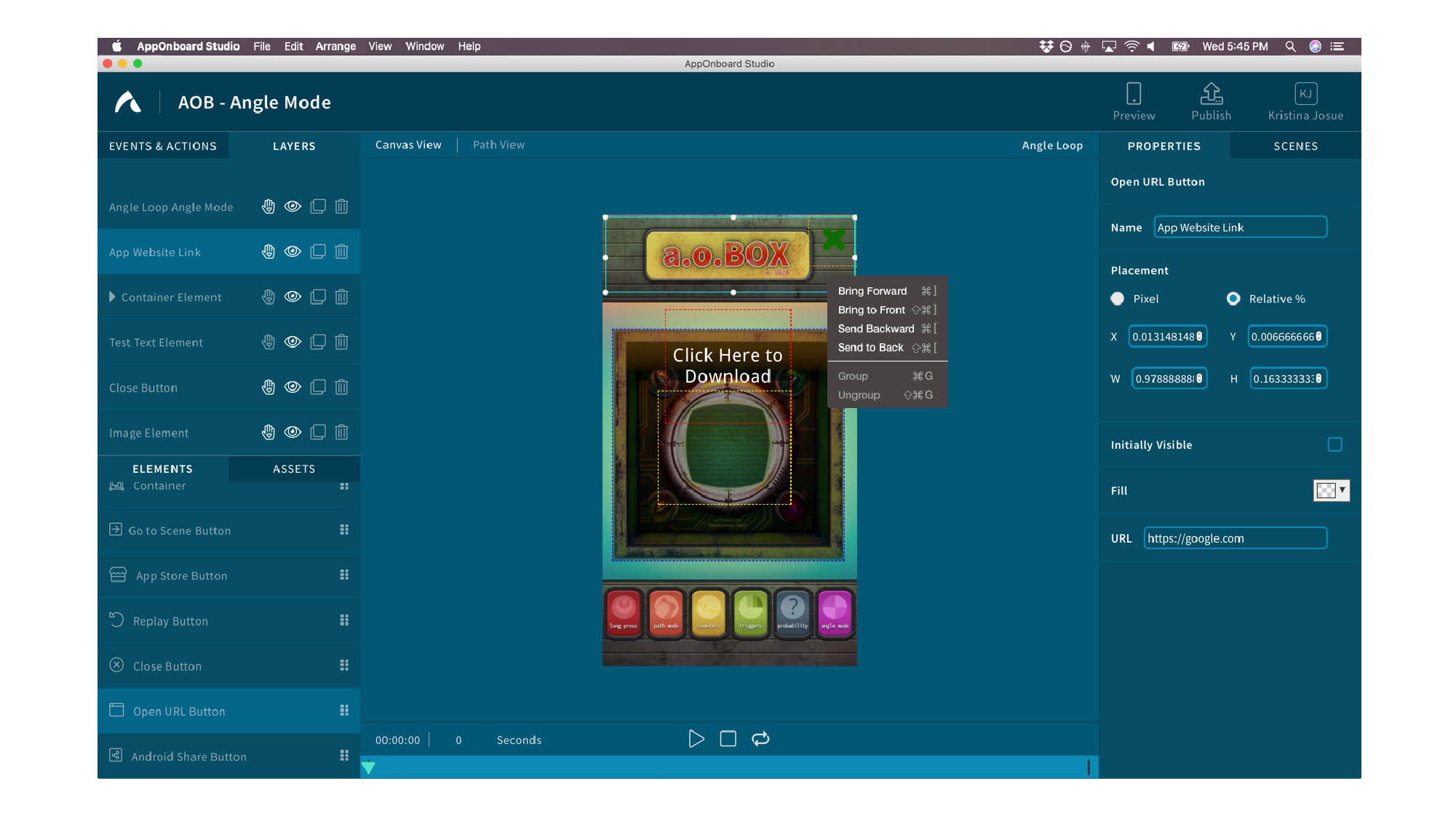This screenshot has width=1456, height=819.
Task: Click the URL input field
Action: click(1235, 538)
